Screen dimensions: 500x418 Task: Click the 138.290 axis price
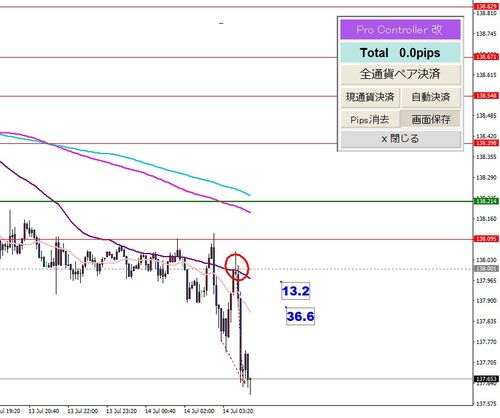(486, 178)
